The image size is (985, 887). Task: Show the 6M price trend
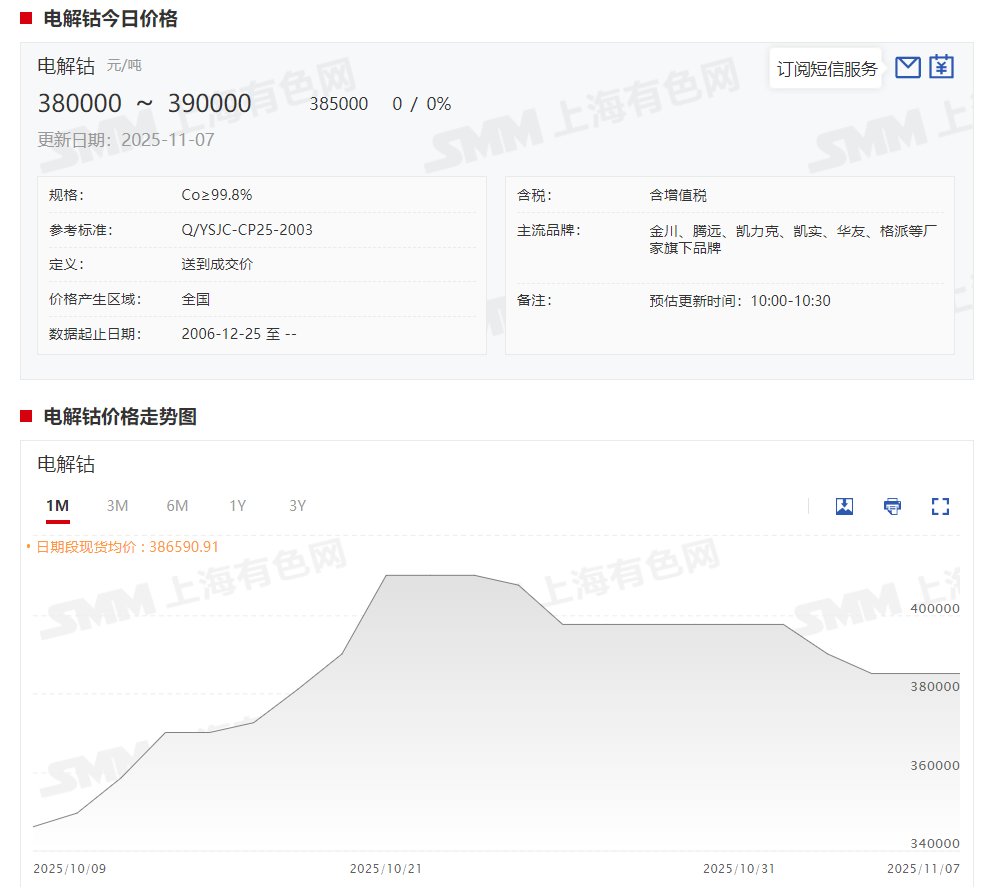pyautogui.click(x=177, y=506)
